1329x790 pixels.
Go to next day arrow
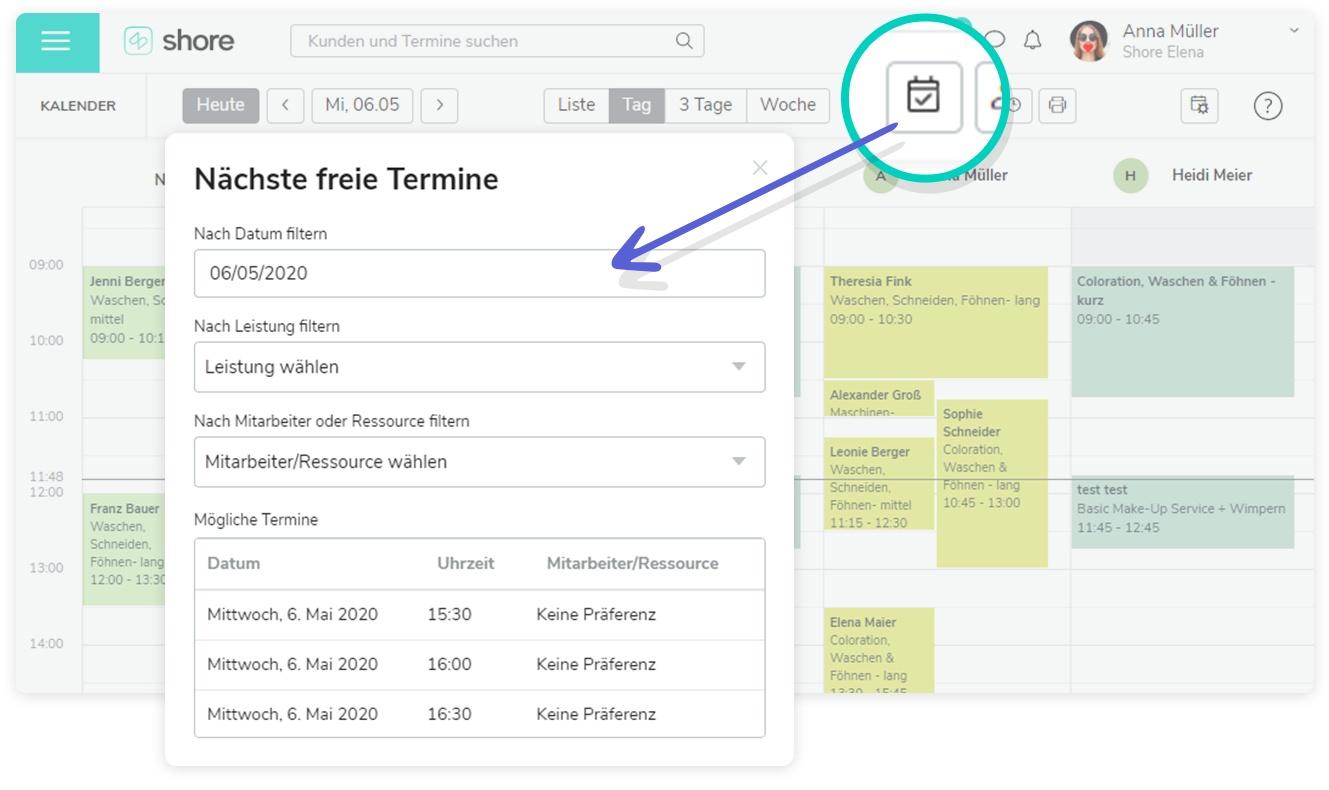439,104
